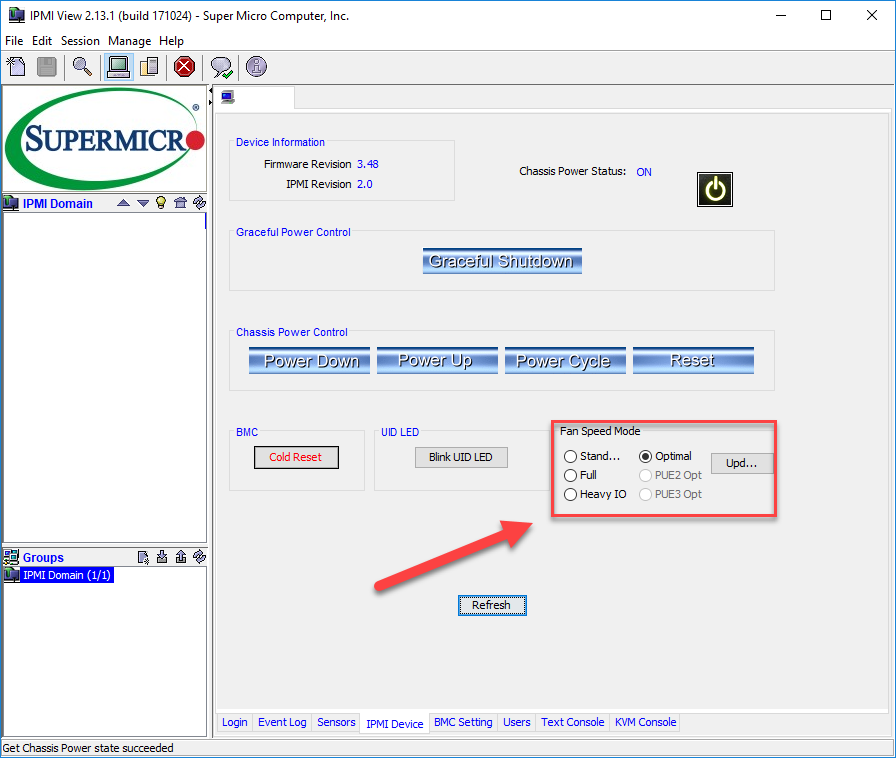Collapse the left panel using the splitter arrow

pyautogui.click(x=211, y=91)
